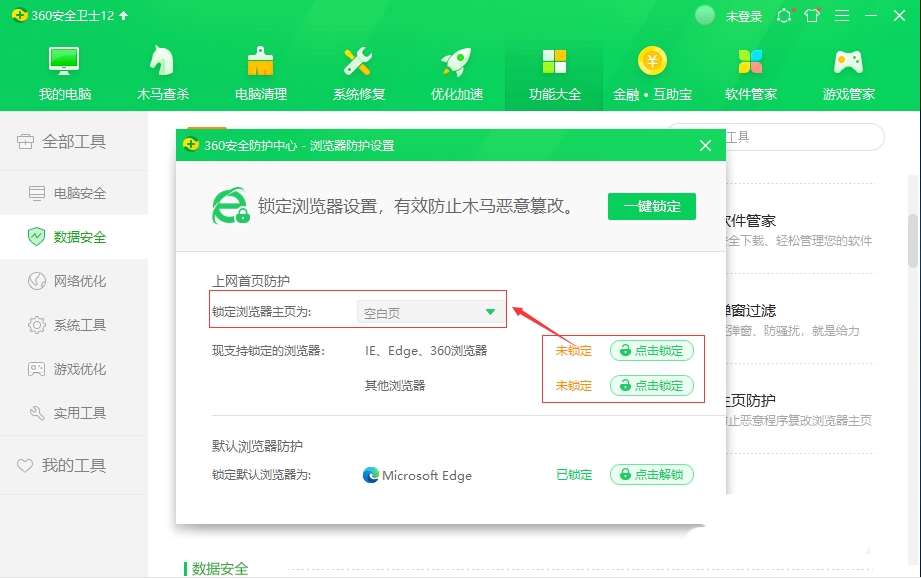Click the vertical scrollbar on the right side
Screen dimensions: 921x579
[913, 241]
